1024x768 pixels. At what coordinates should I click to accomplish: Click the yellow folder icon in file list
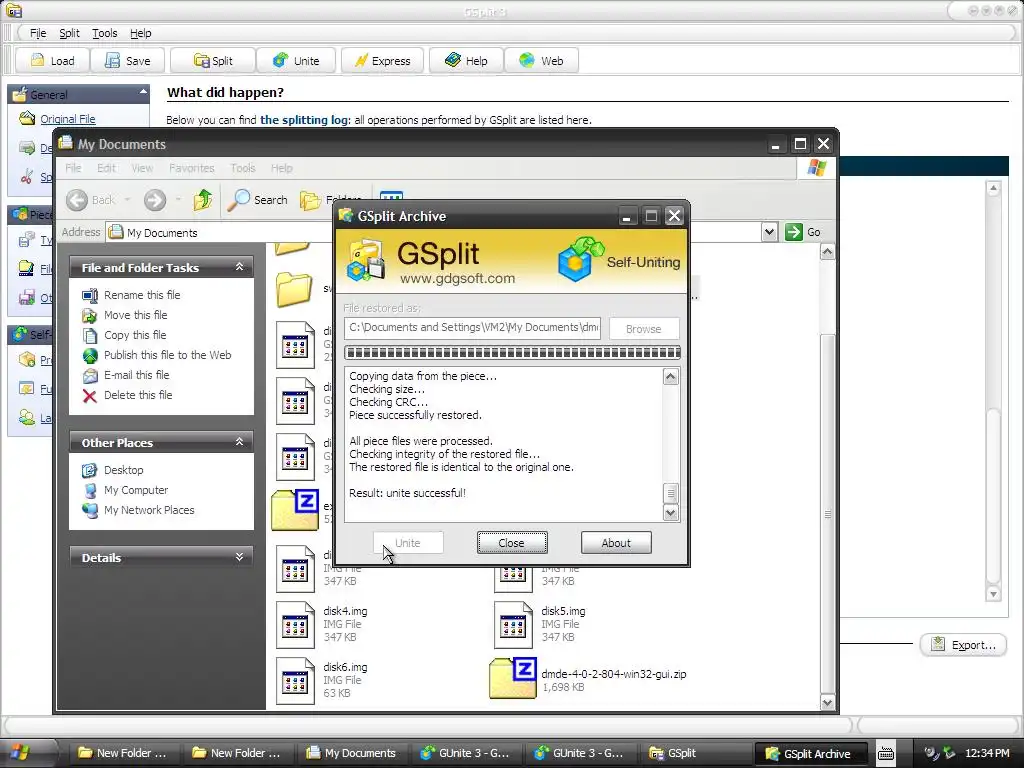293,289
